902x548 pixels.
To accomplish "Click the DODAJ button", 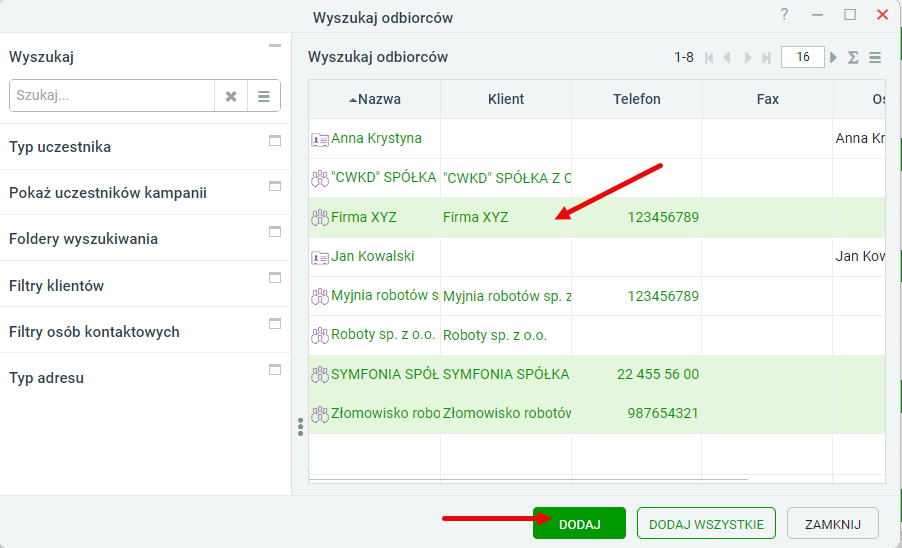I will pos(579,523).
